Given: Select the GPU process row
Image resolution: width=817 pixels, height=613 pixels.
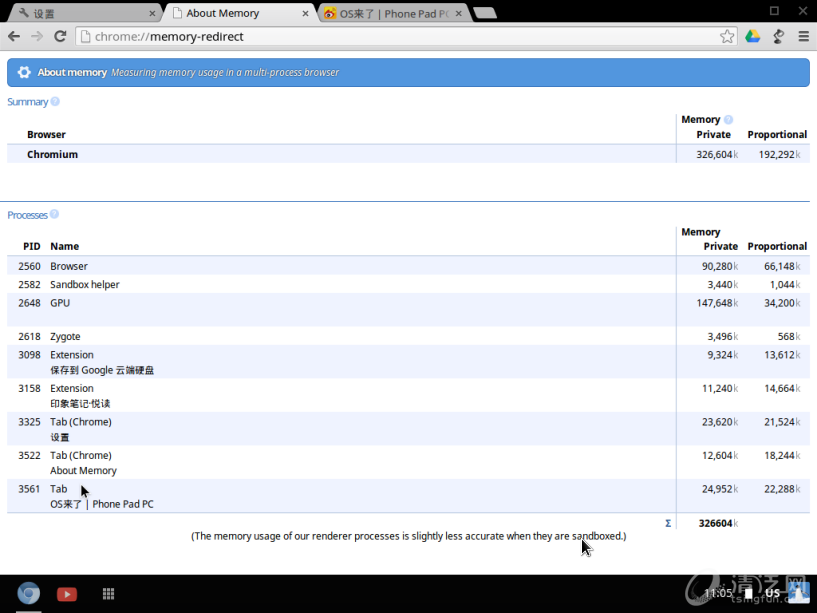Looking at the screenshot, I should coord(340,303).
